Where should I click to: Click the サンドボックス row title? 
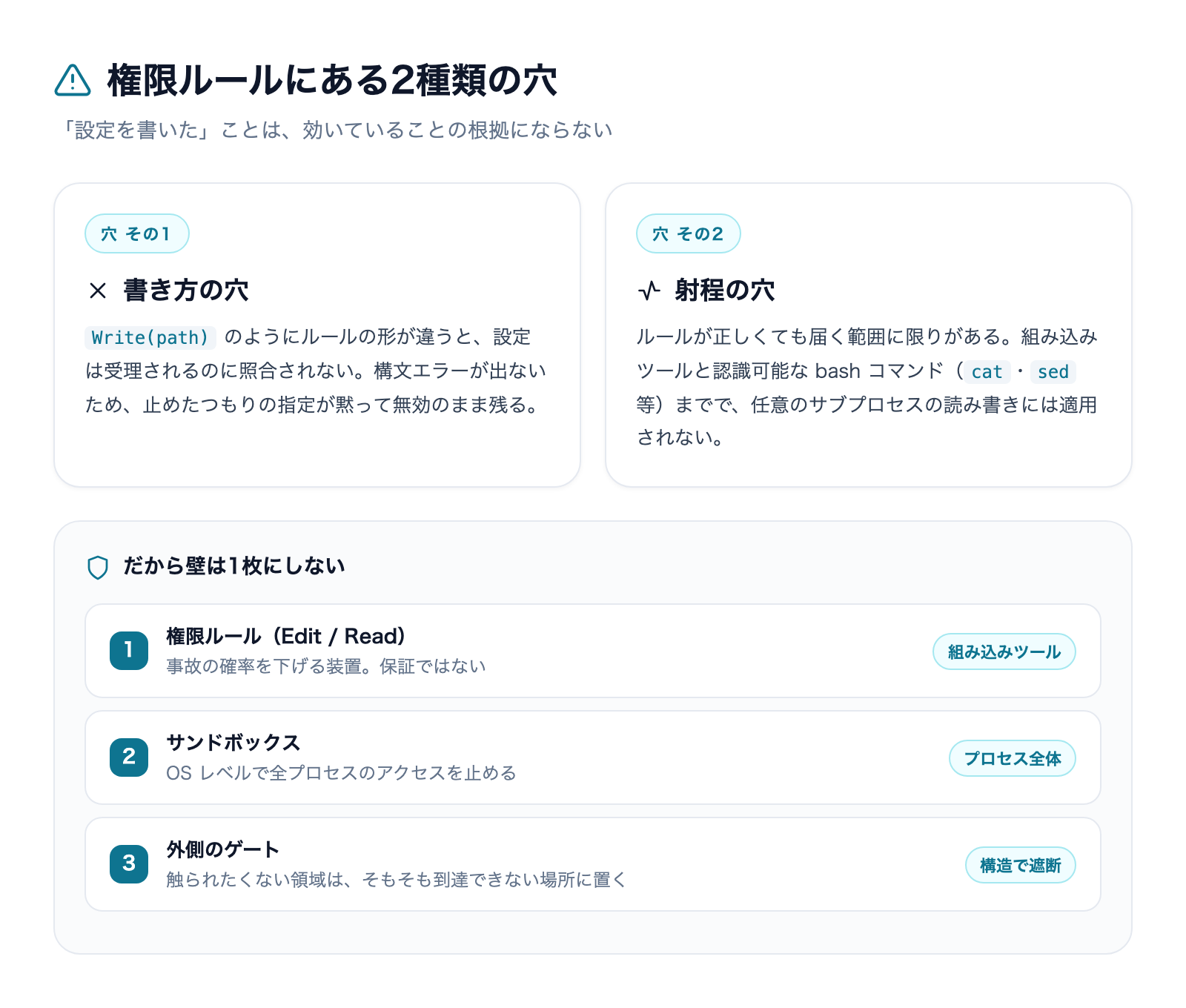pyautogui.click(x=233, y=743)
